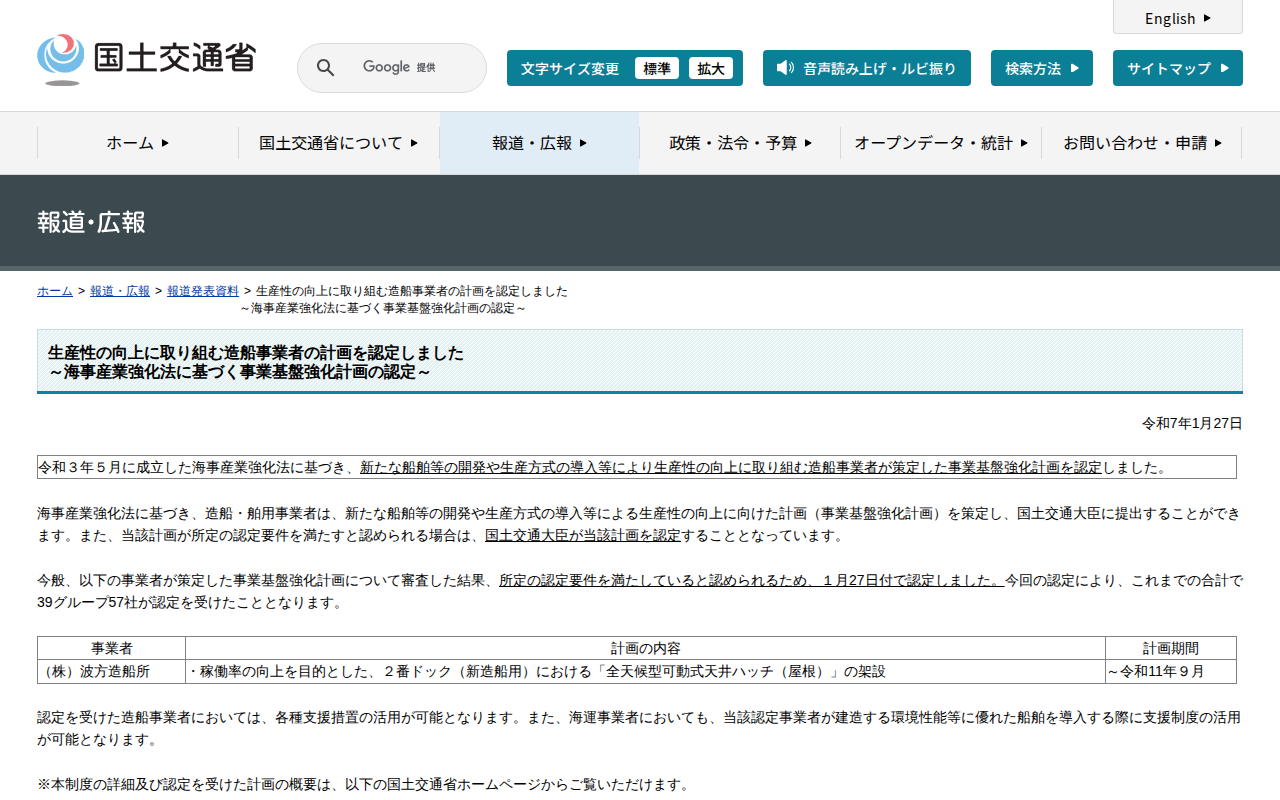The height and width of the screenshot is (800, 1280).
Task: Open オープンデータ・統計 menu item
Action: 940,143
